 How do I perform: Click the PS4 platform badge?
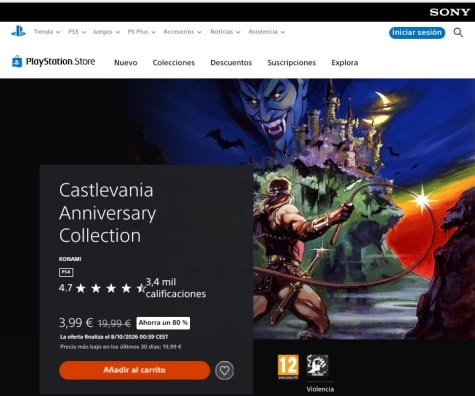coord(66,272)
